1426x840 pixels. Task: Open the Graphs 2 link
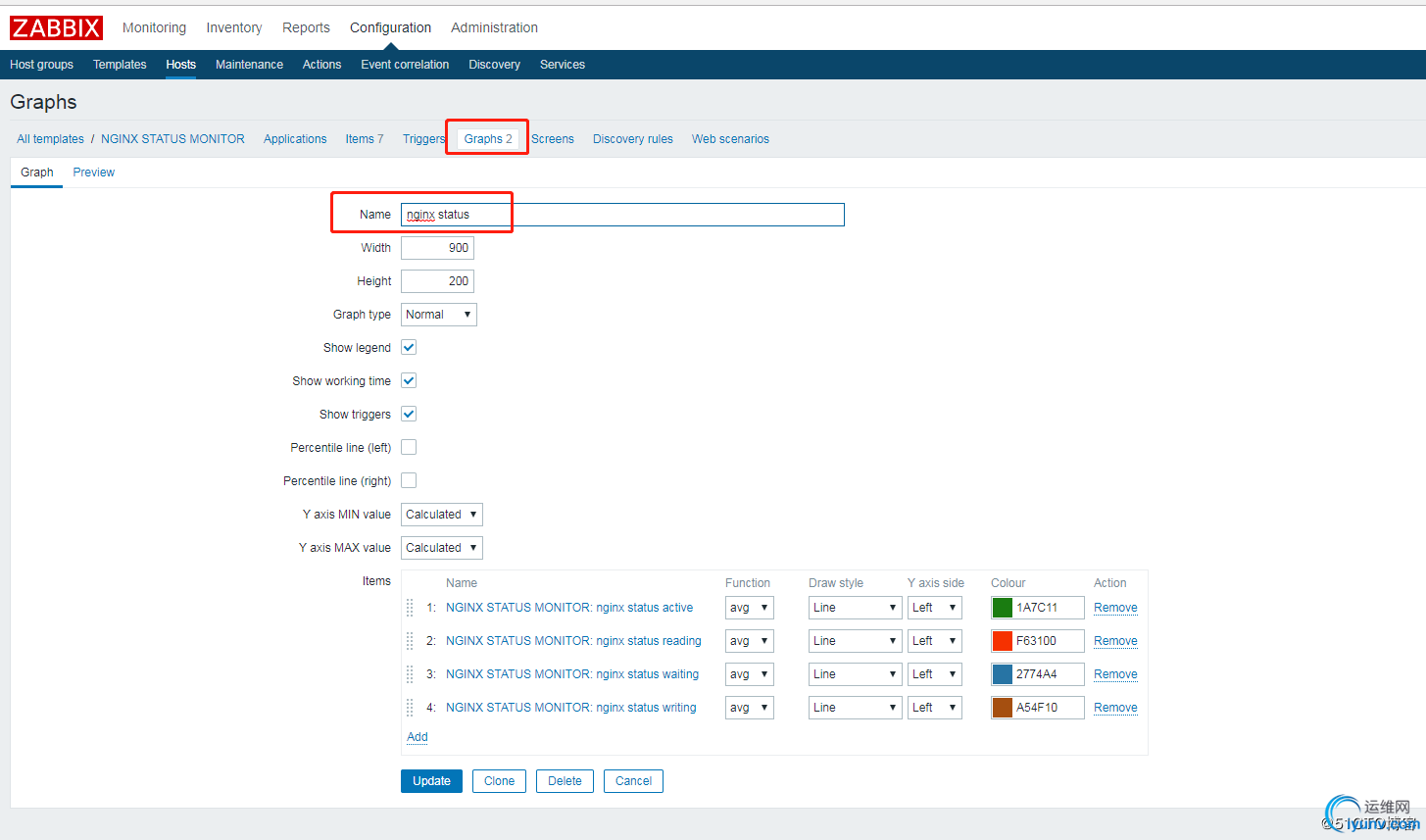click(488, 139)
